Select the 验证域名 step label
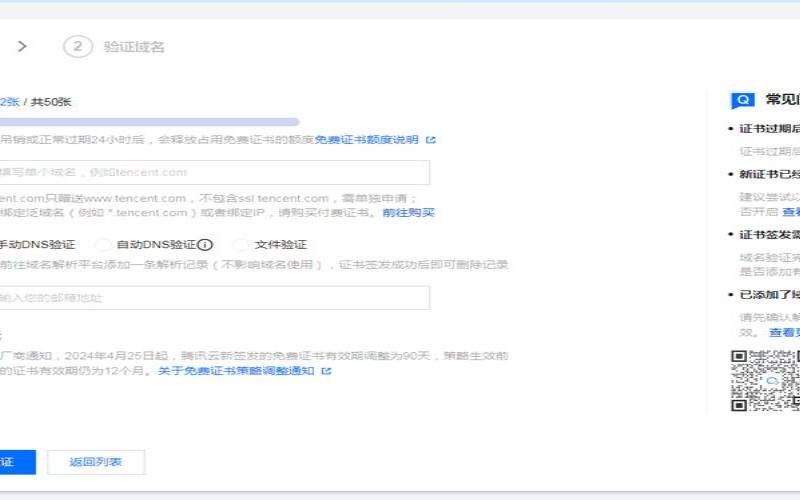This screenshot has width=800, height=500. pos(134,47)
